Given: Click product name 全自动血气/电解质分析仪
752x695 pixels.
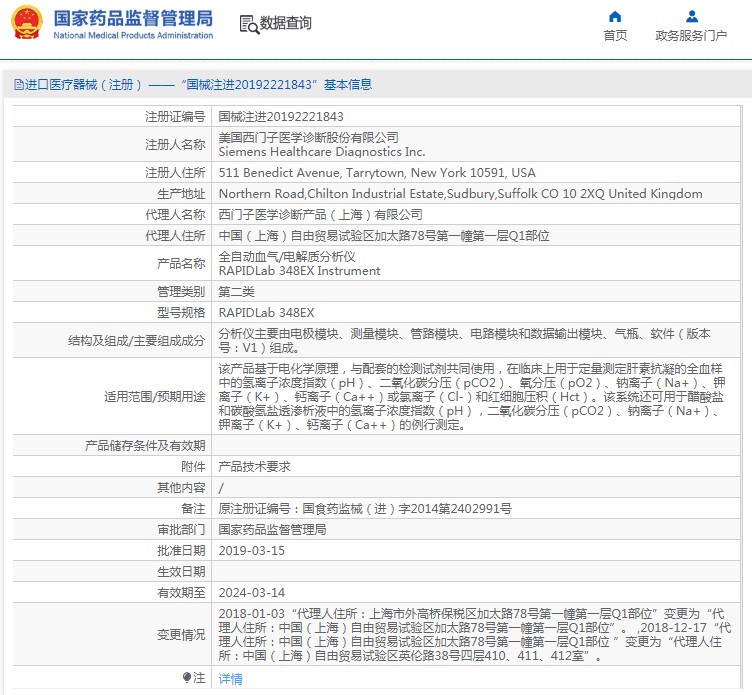Looking at the screenshot, I should pyautogui.click(x=287, y=257).
